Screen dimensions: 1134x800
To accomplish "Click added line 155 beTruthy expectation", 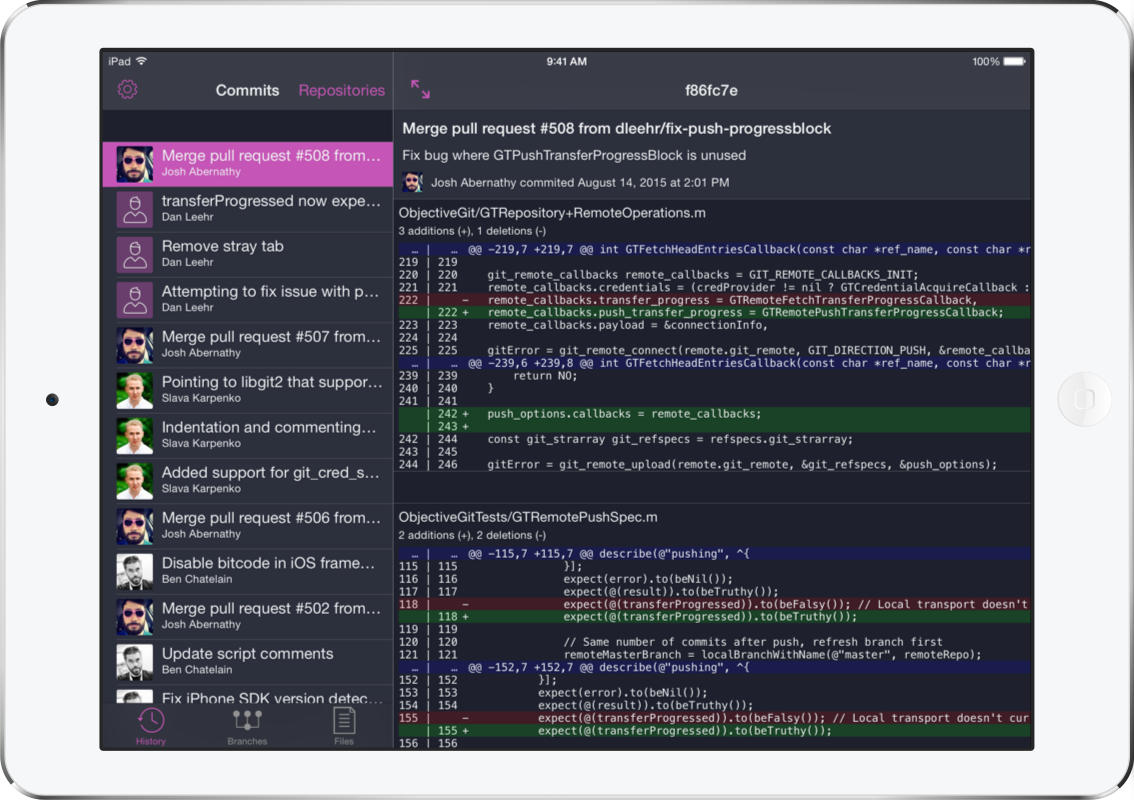I will (x=713, y=731).
